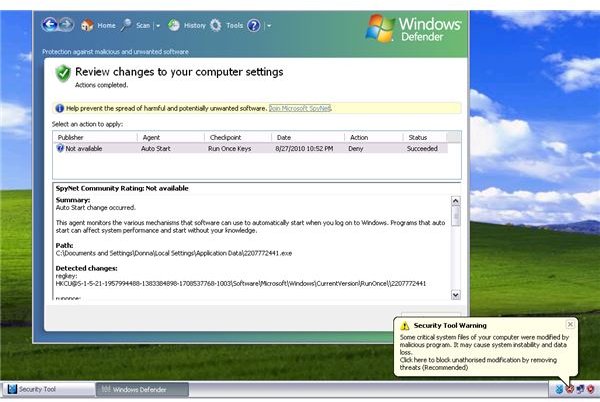Click the info icon in yellow banner
Image resolution: width=600 pixels, height=402 pixels.
click(60, 108)
